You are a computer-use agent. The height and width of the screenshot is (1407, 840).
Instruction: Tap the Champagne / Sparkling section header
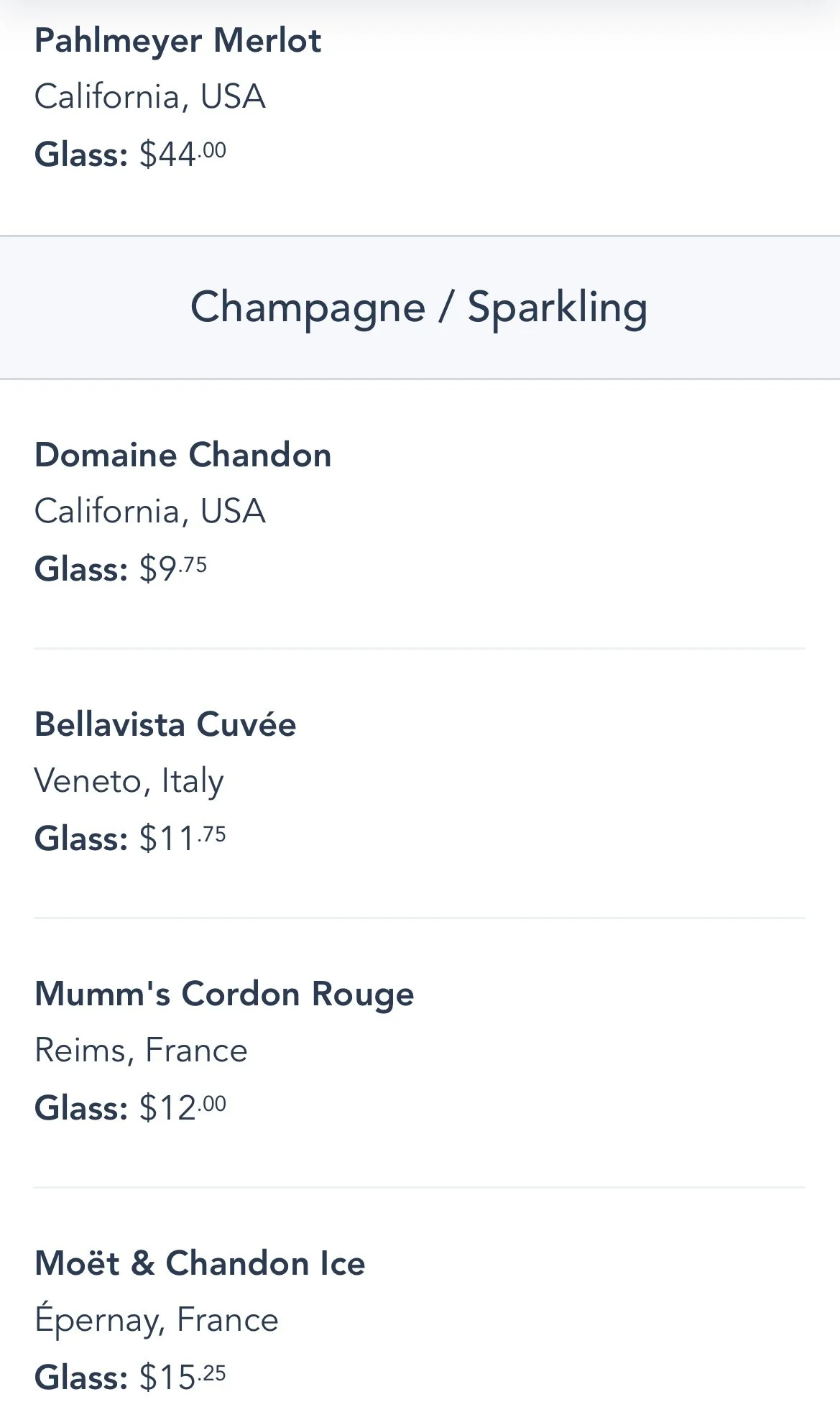(419, 308)
